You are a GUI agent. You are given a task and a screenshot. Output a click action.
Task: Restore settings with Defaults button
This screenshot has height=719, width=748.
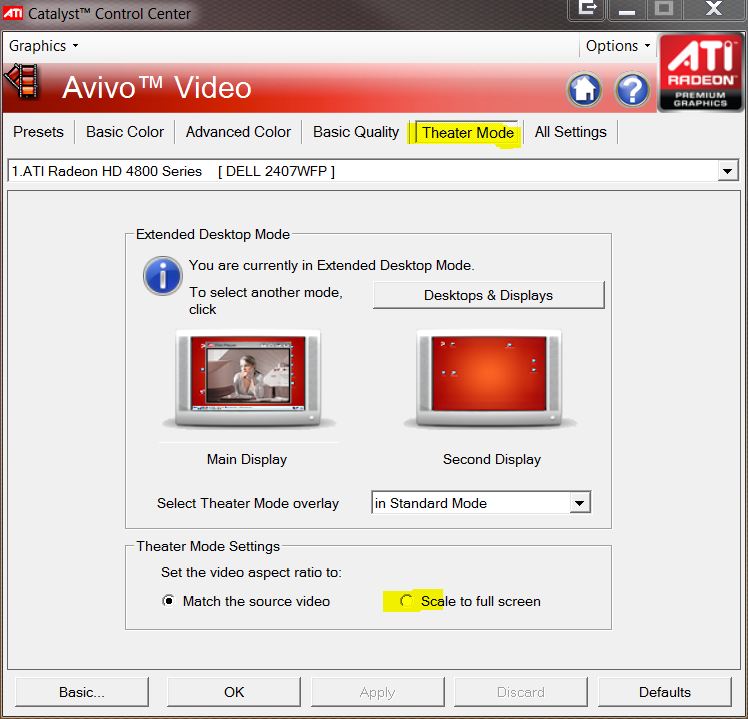pos(665,692)
